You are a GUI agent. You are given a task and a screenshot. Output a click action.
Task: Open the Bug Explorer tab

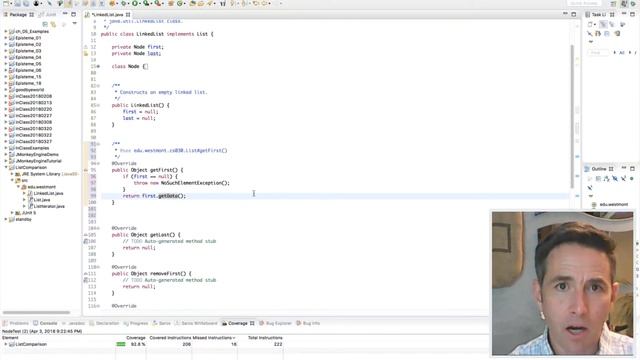pos(276,323)
